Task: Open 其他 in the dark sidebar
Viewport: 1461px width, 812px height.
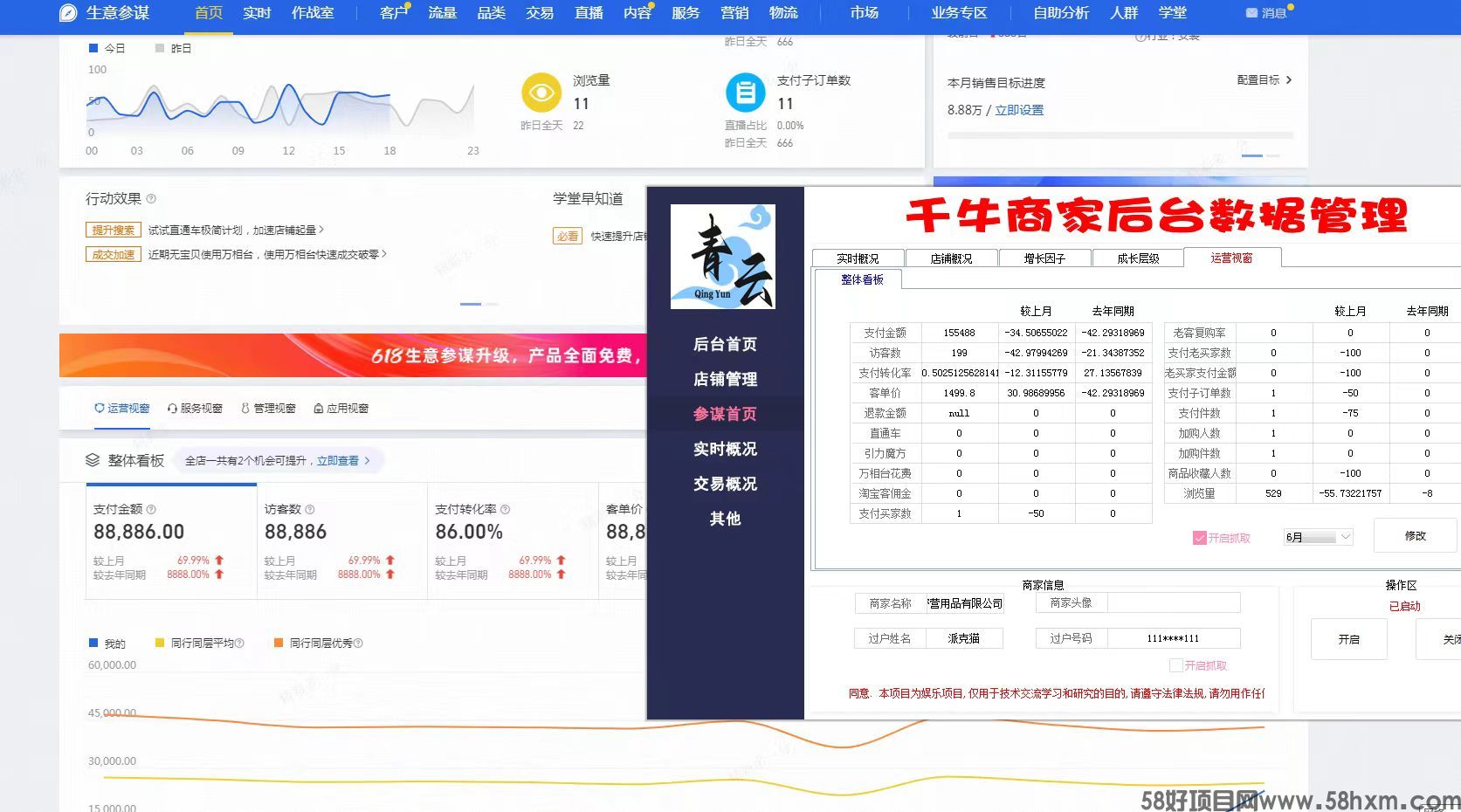Action: [725, 519]
